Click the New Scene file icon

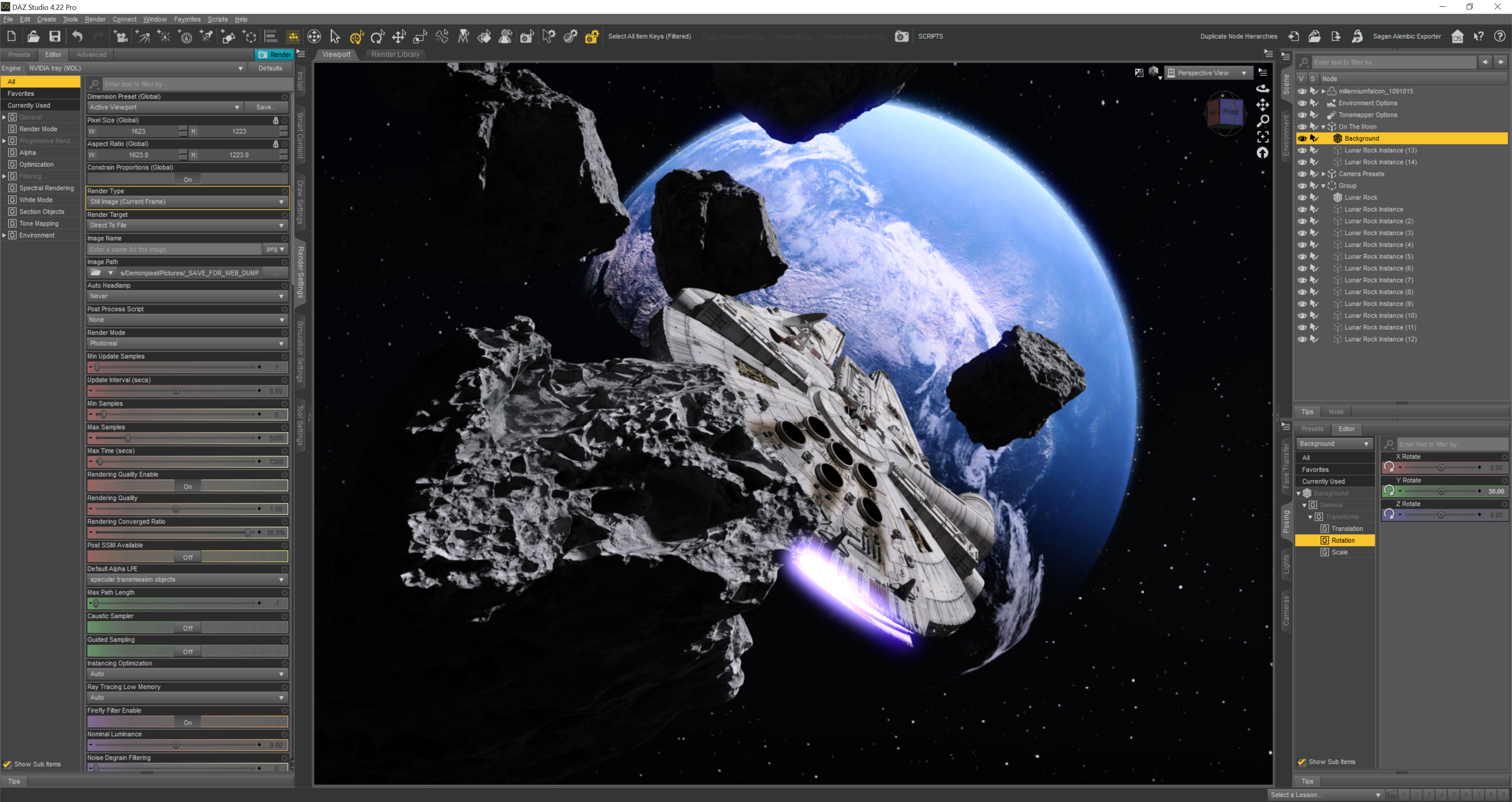pyautogui.click(x=12, y=36)
